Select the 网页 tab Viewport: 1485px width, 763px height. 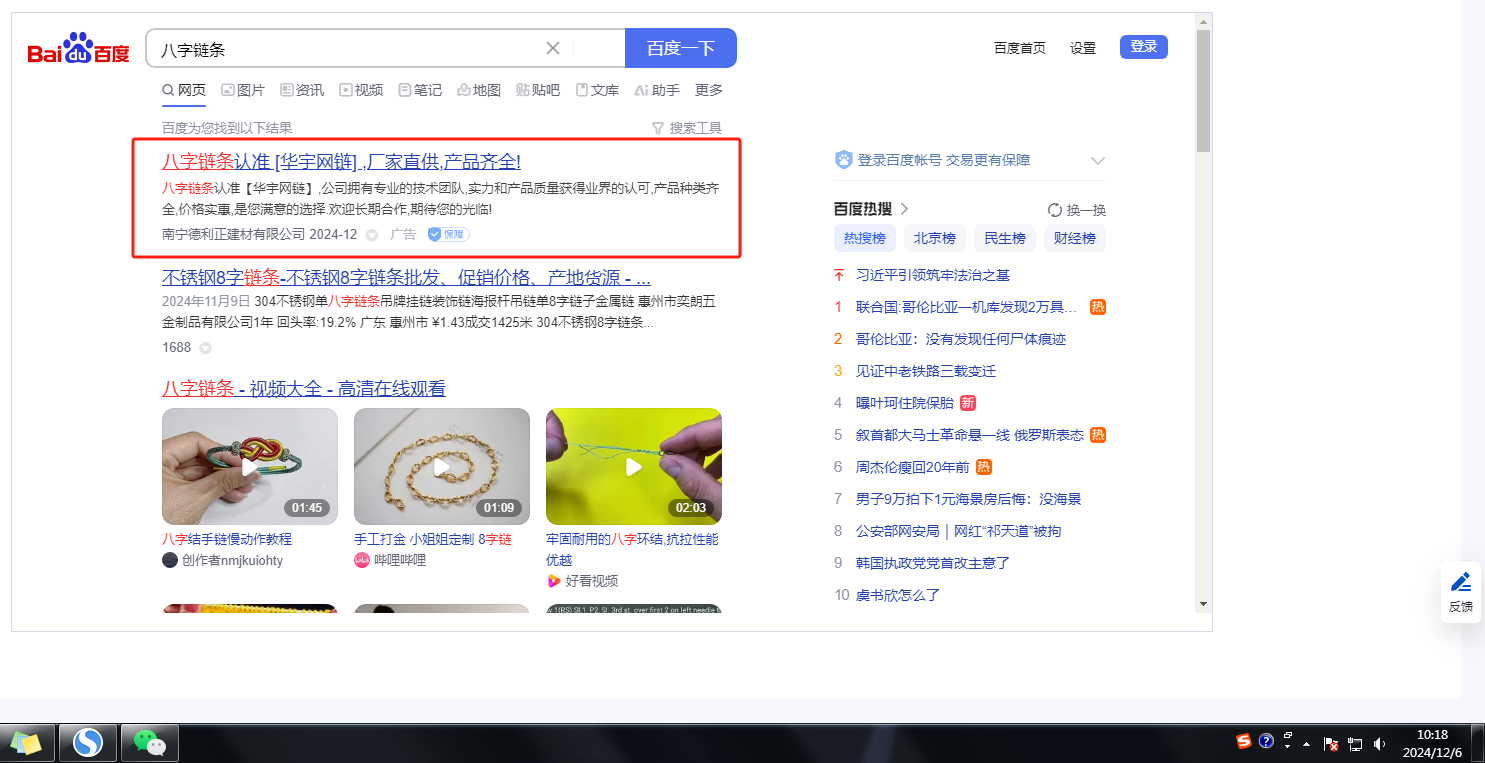point(184,90)
